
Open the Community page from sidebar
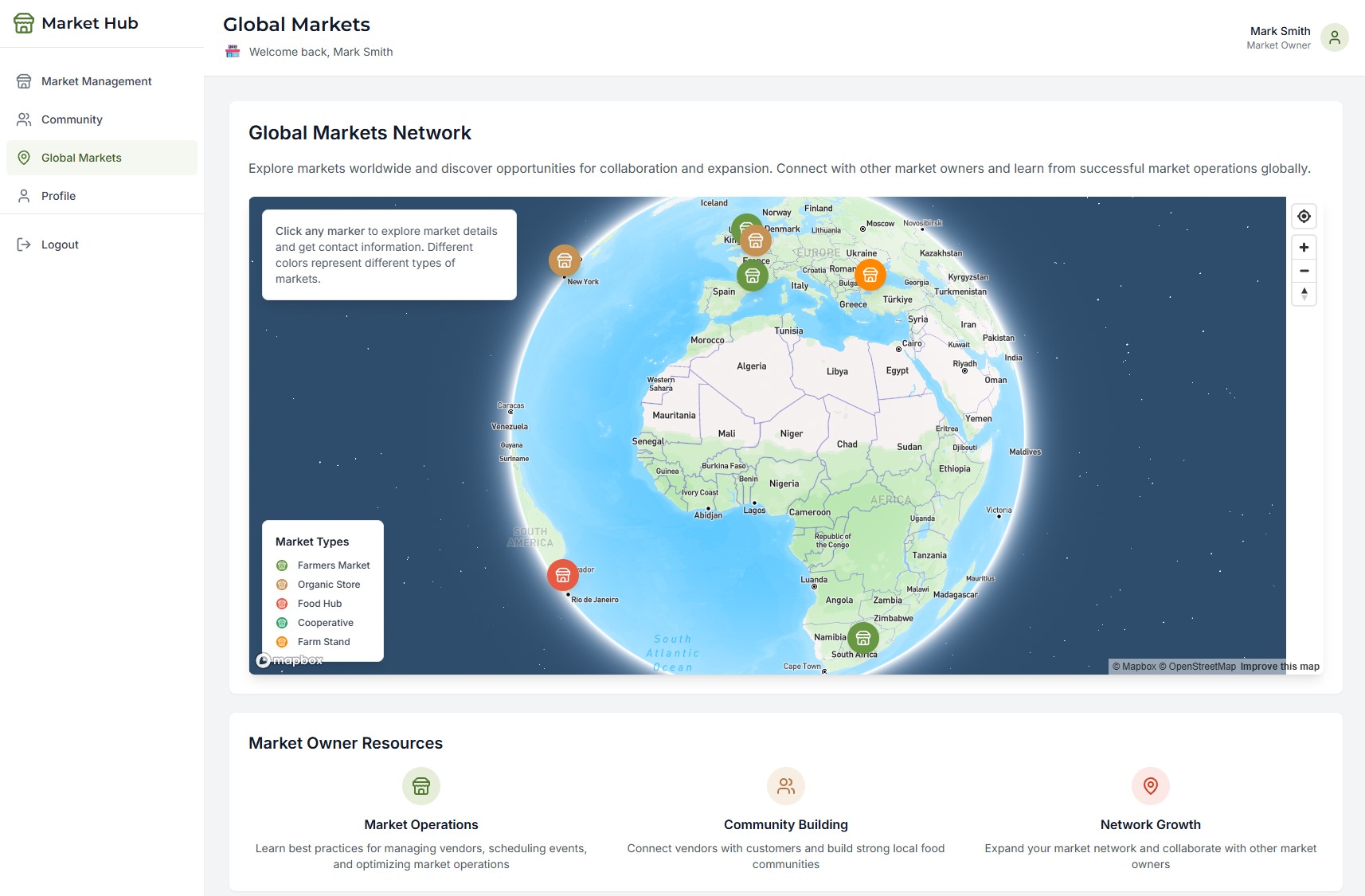pos(71,119)
